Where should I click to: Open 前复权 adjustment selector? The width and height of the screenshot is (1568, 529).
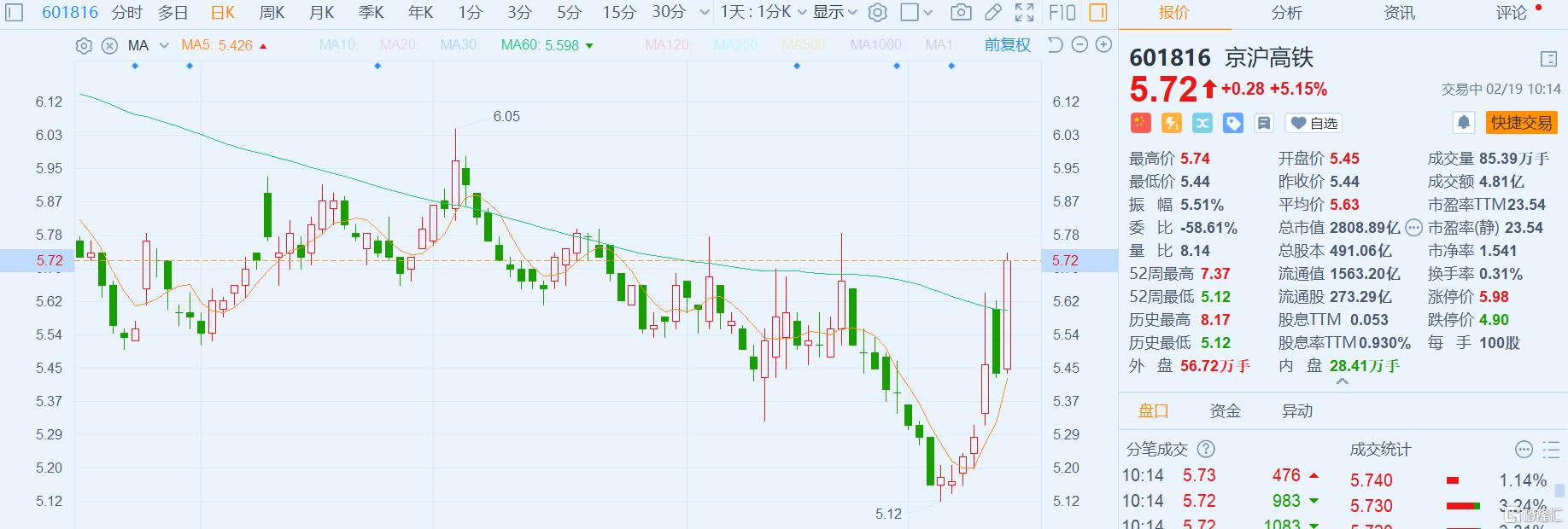pos(1008,45)
